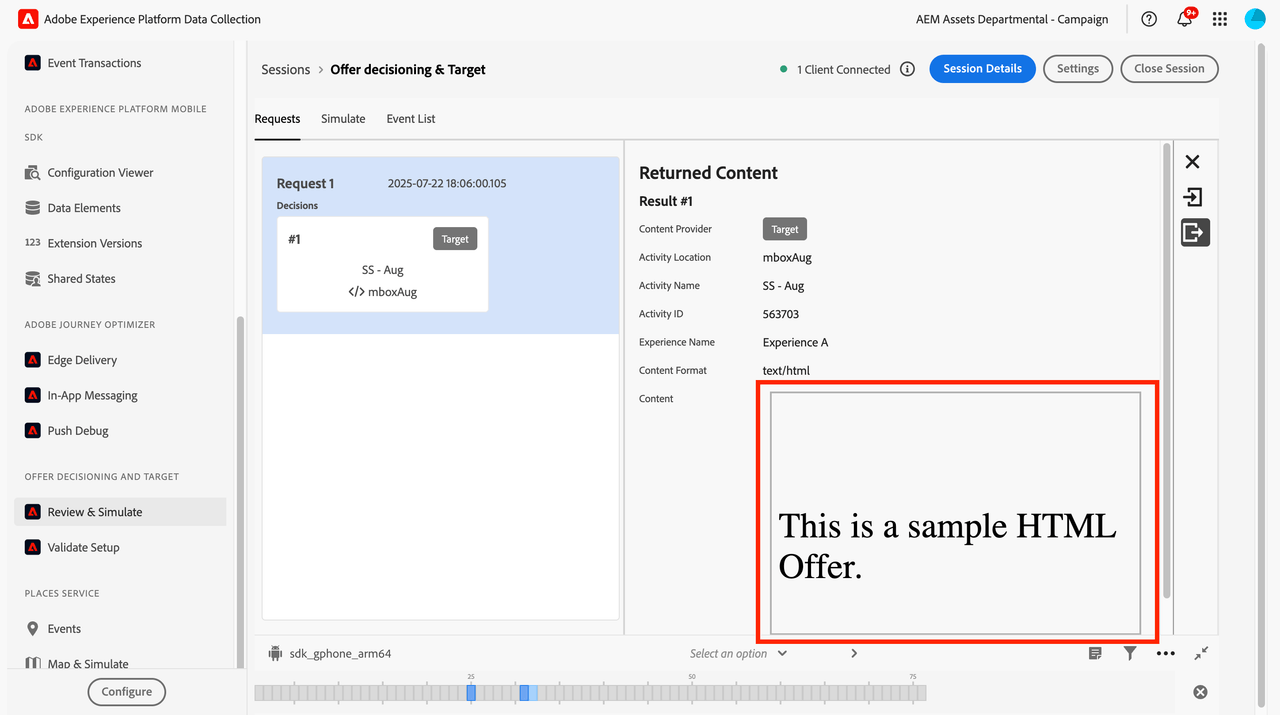Click the highlighted blue timeline event marker
This screenshot has height=715, width=1280.
point(524,692)
